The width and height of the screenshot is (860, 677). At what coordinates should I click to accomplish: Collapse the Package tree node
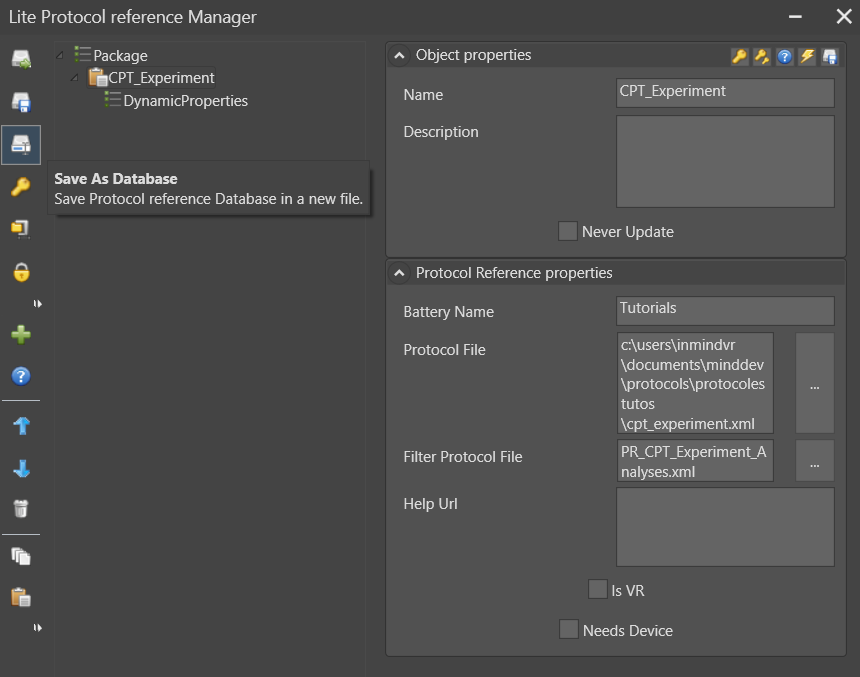[x=62, y=55]
